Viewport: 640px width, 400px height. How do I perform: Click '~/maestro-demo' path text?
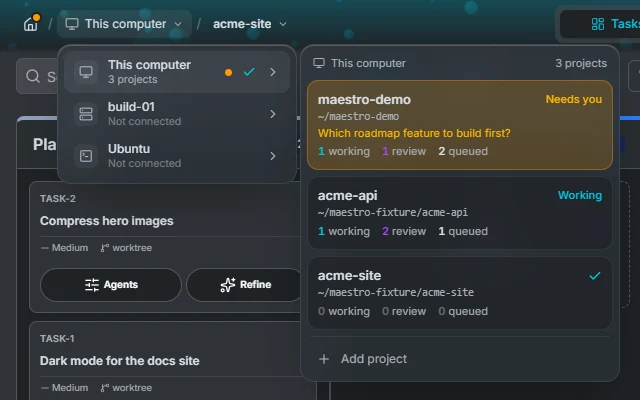[x=358, y=117]
